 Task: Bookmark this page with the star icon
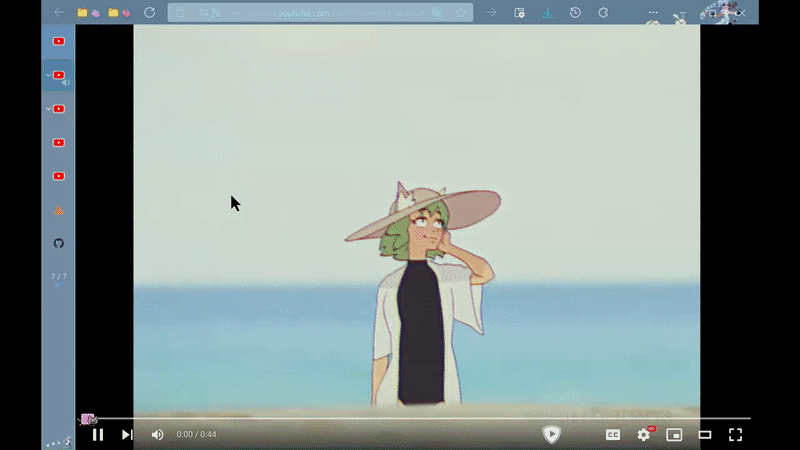pos(461,13)
